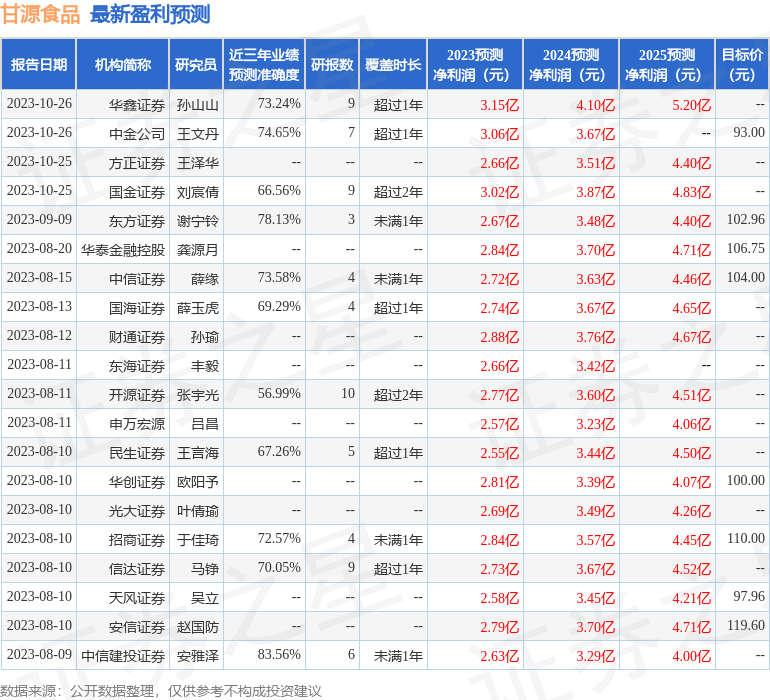Click the 研究员 column header

pyautogui.click(x=196, y=64)
